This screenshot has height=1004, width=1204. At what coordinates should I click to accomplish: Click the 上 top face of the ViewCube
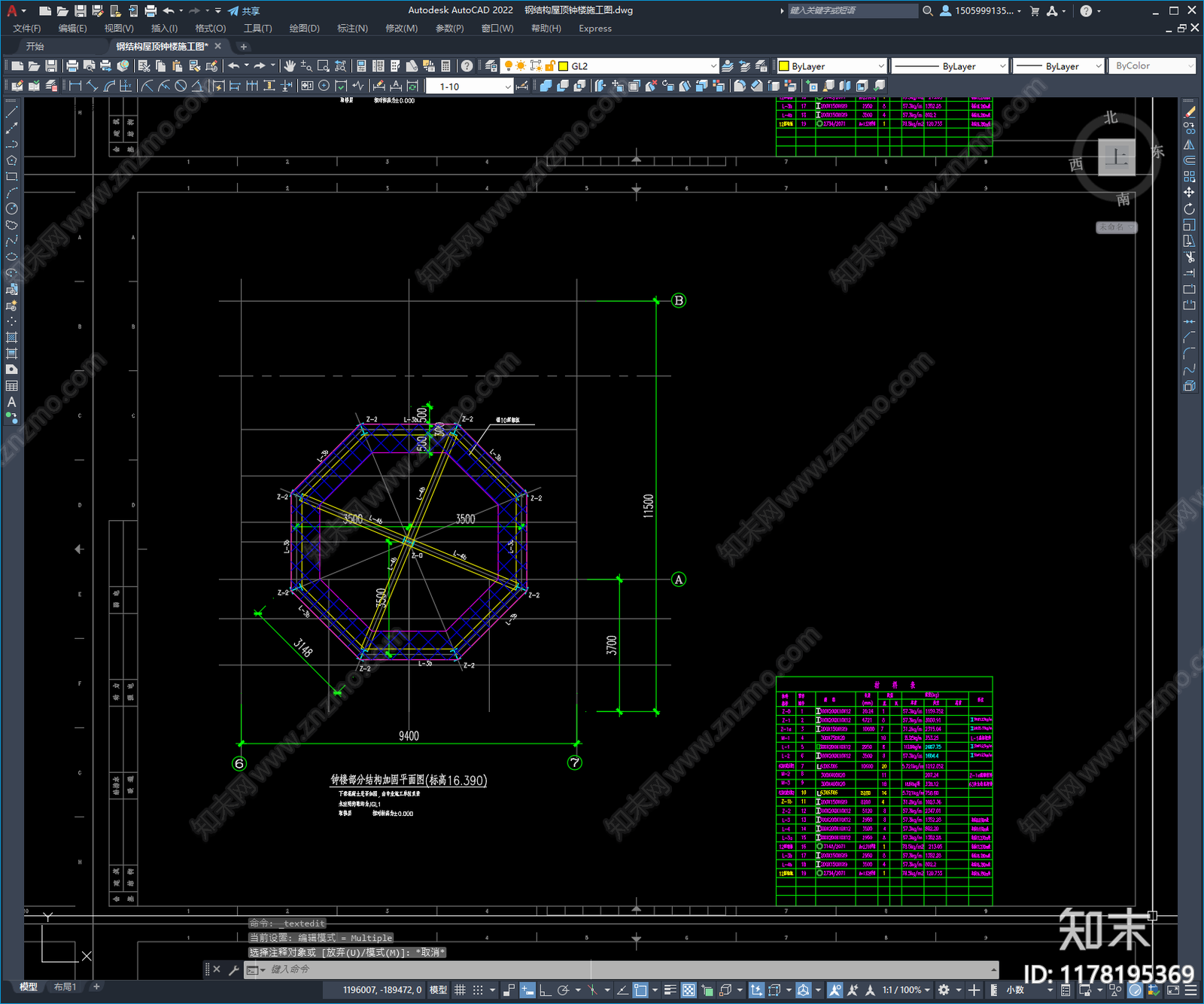(x=1117, y=157)
